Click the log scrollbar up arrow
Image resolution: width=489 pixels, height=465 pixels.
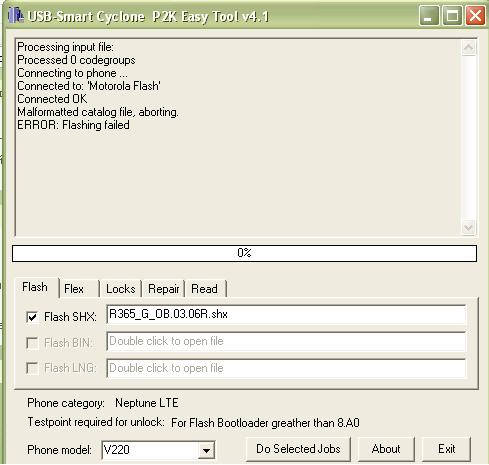coord(469,48)
